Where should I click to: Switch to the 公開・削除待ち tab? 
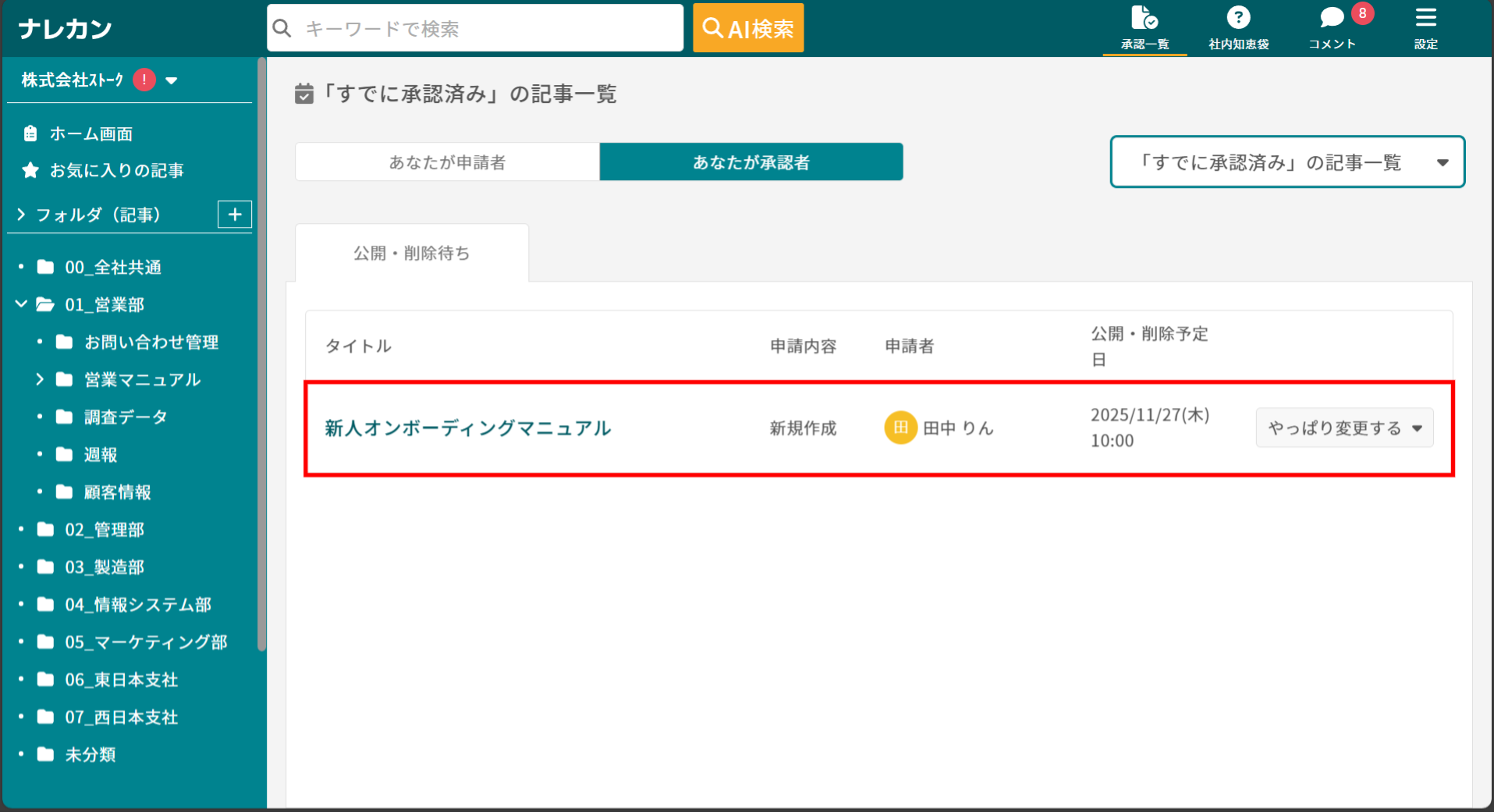point(411,252)
